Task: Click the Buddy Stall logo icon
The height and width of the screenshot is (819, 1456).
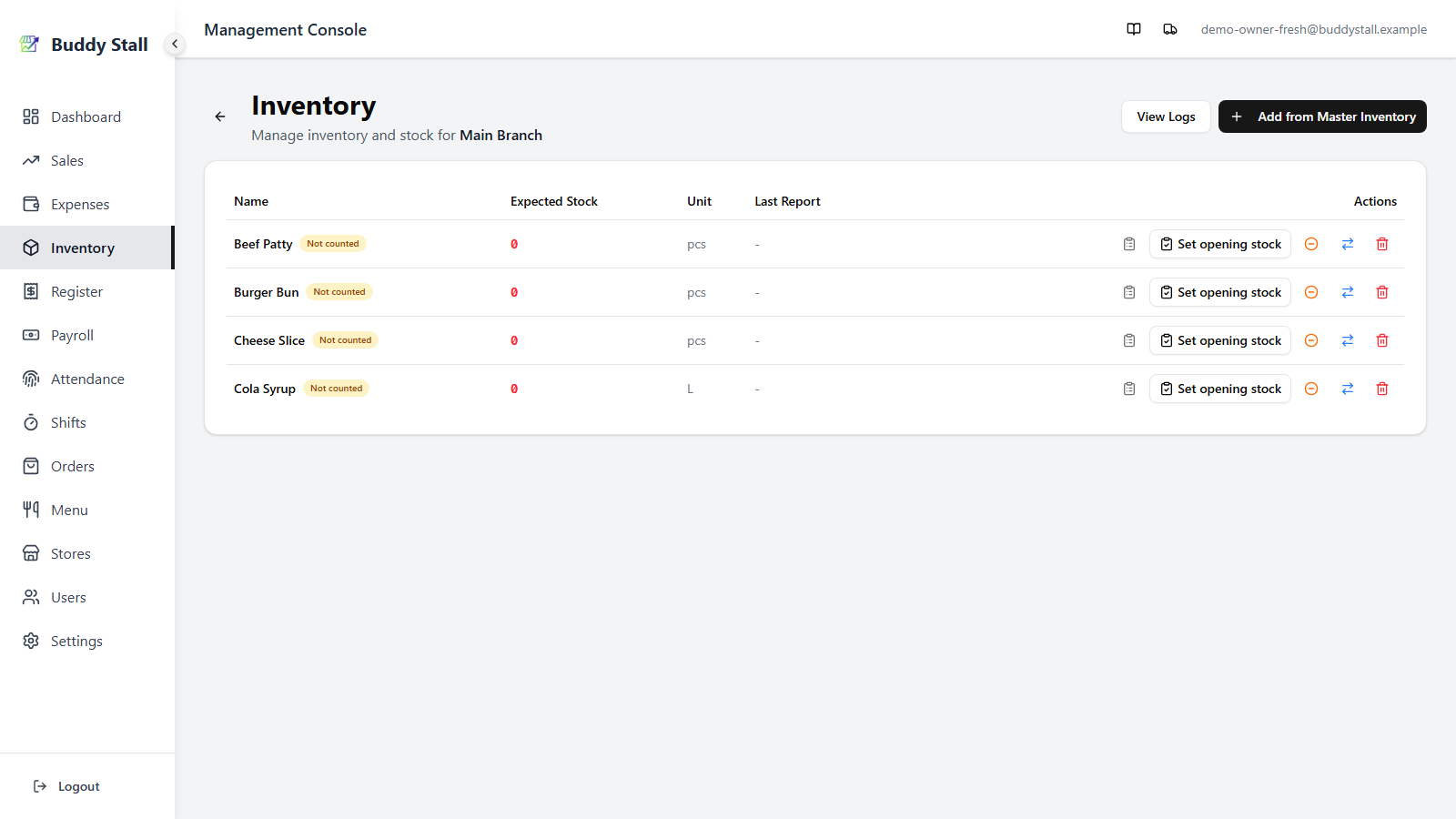Action: 30,44
